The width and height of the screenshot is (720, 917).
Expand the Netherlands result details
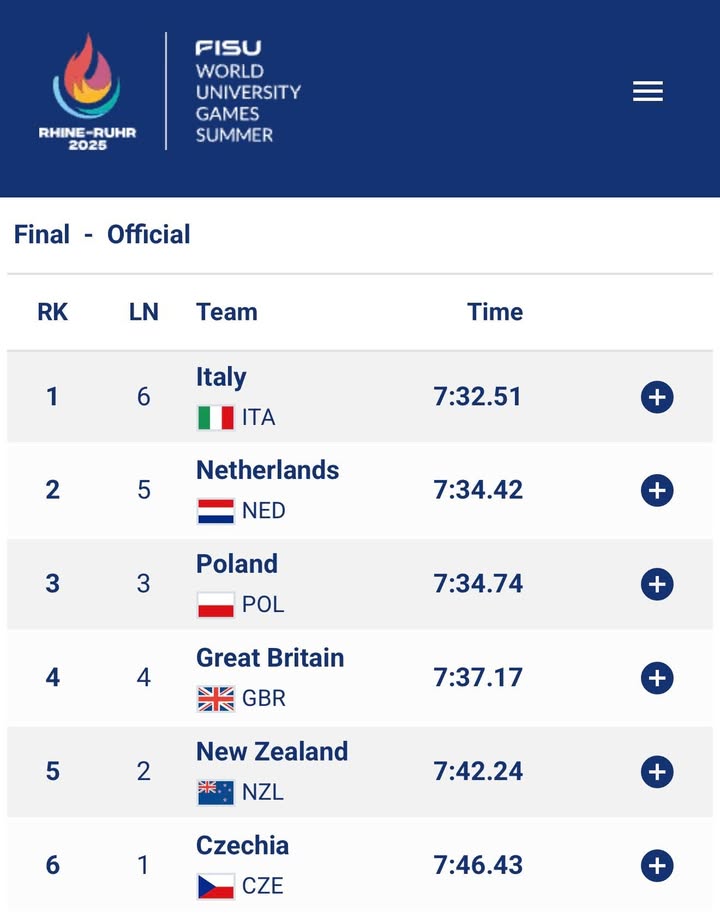657,490
